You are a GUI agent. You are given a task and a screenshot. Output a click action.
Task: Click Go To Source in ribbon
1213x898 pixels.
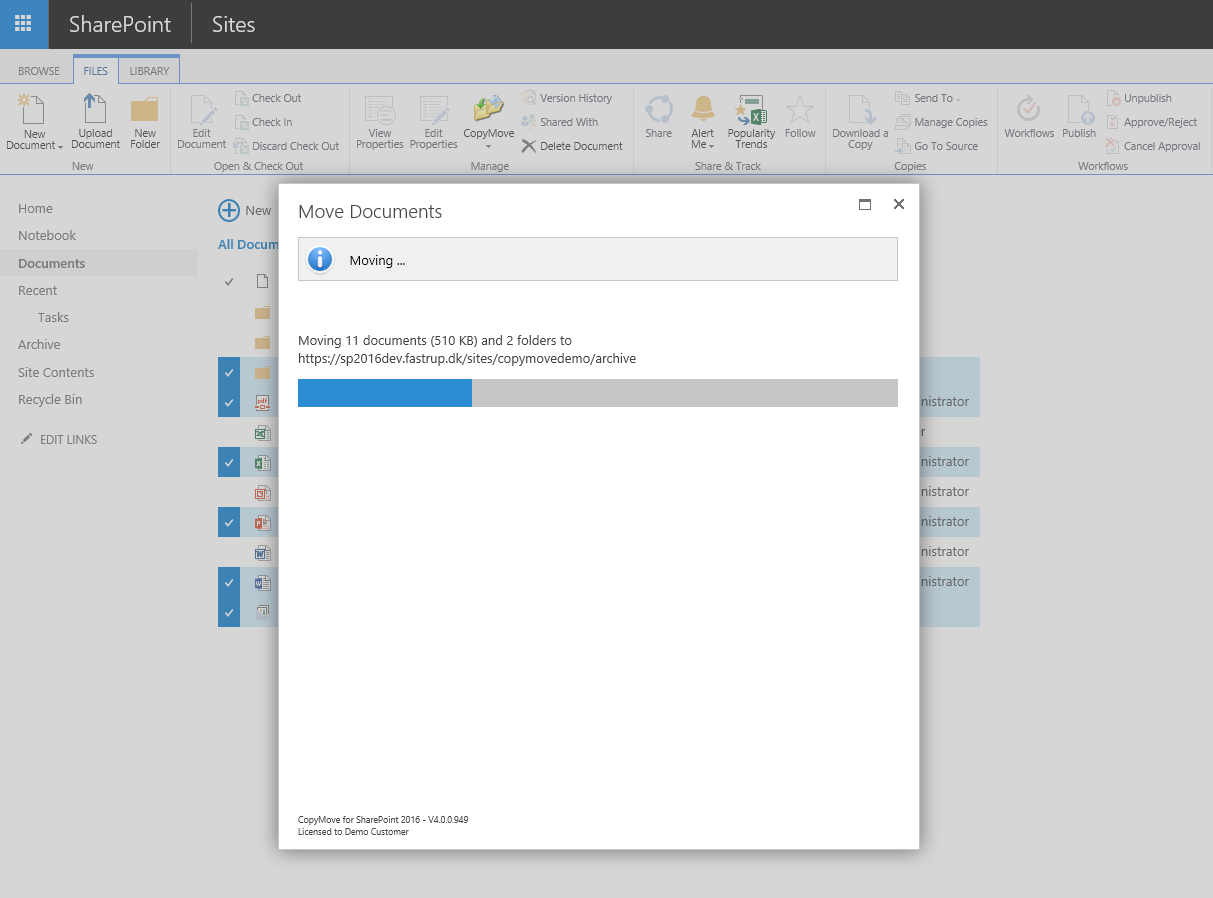(x=937, y=146)
